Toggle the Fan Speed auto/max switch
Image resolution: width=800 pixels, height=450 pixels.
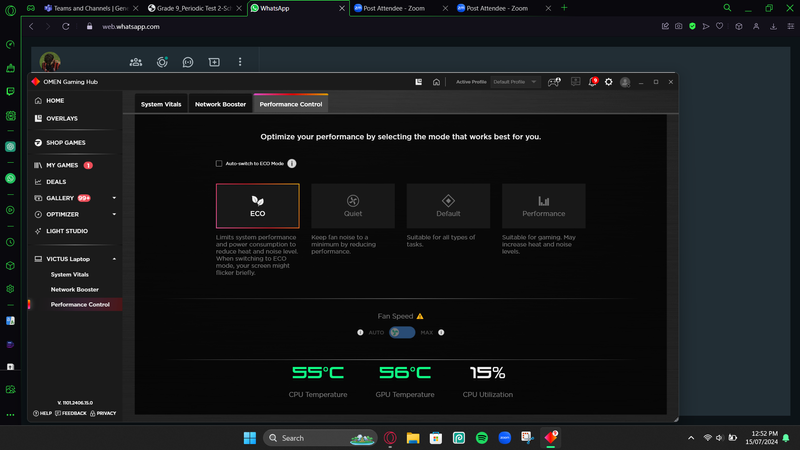click(x=402, y=332)
